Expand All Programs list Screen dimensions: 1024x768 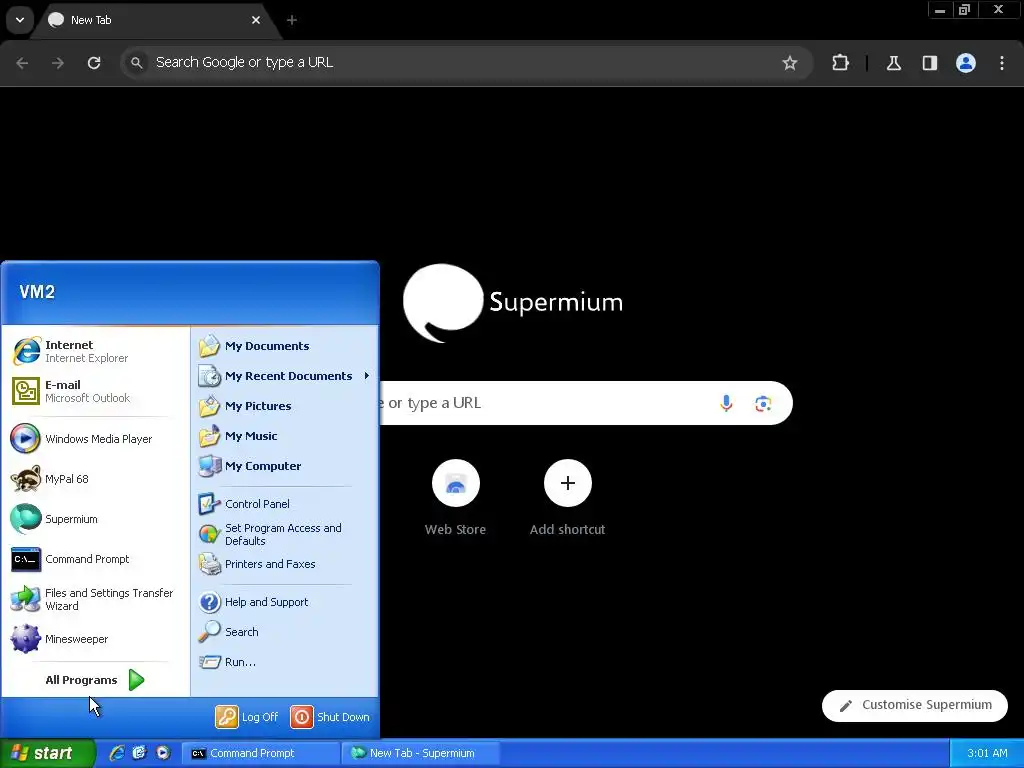click(95, 680)
